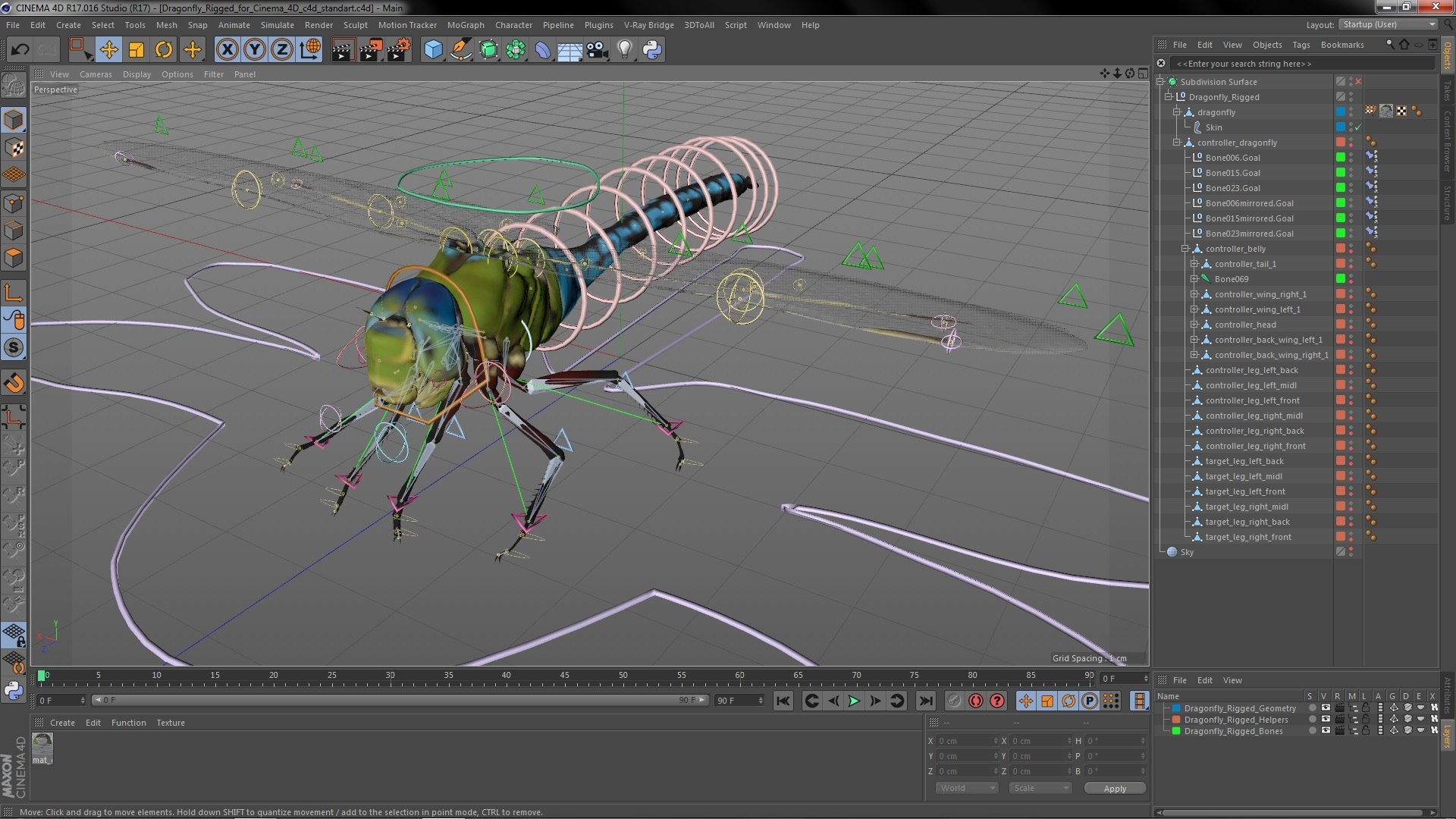The height and width of the screenshot is (819, 1456).
Task: Add a Camera object
Action: 597,50
